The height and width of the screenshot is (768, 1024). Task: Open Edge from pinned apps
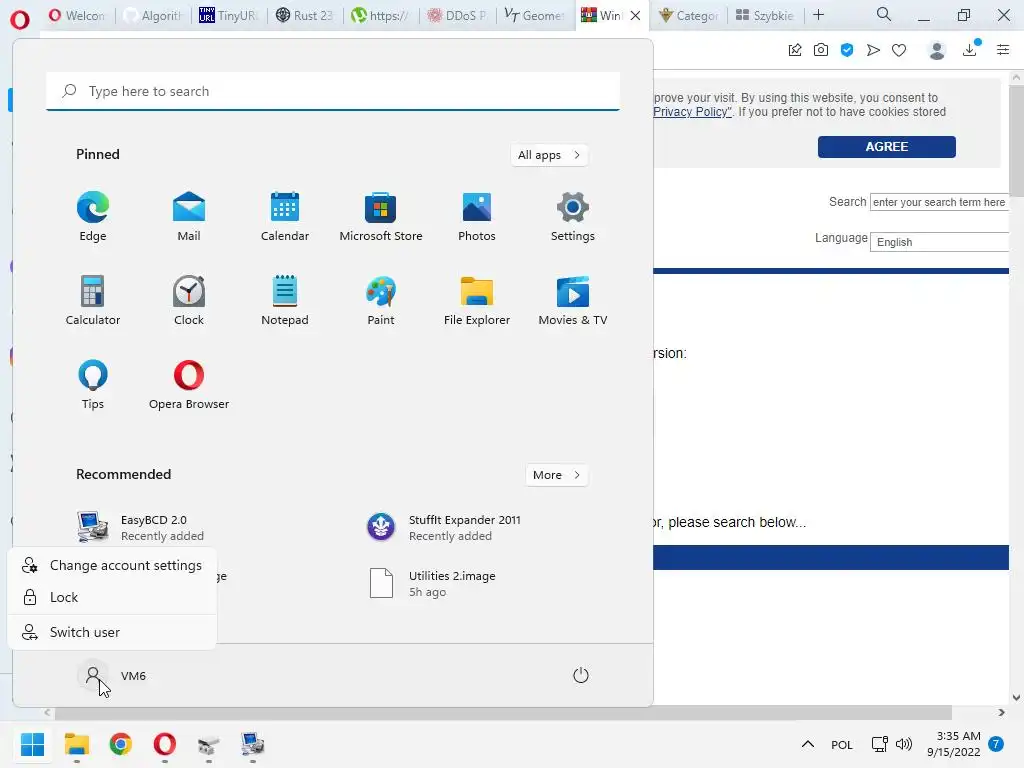[x=93, y=217]
